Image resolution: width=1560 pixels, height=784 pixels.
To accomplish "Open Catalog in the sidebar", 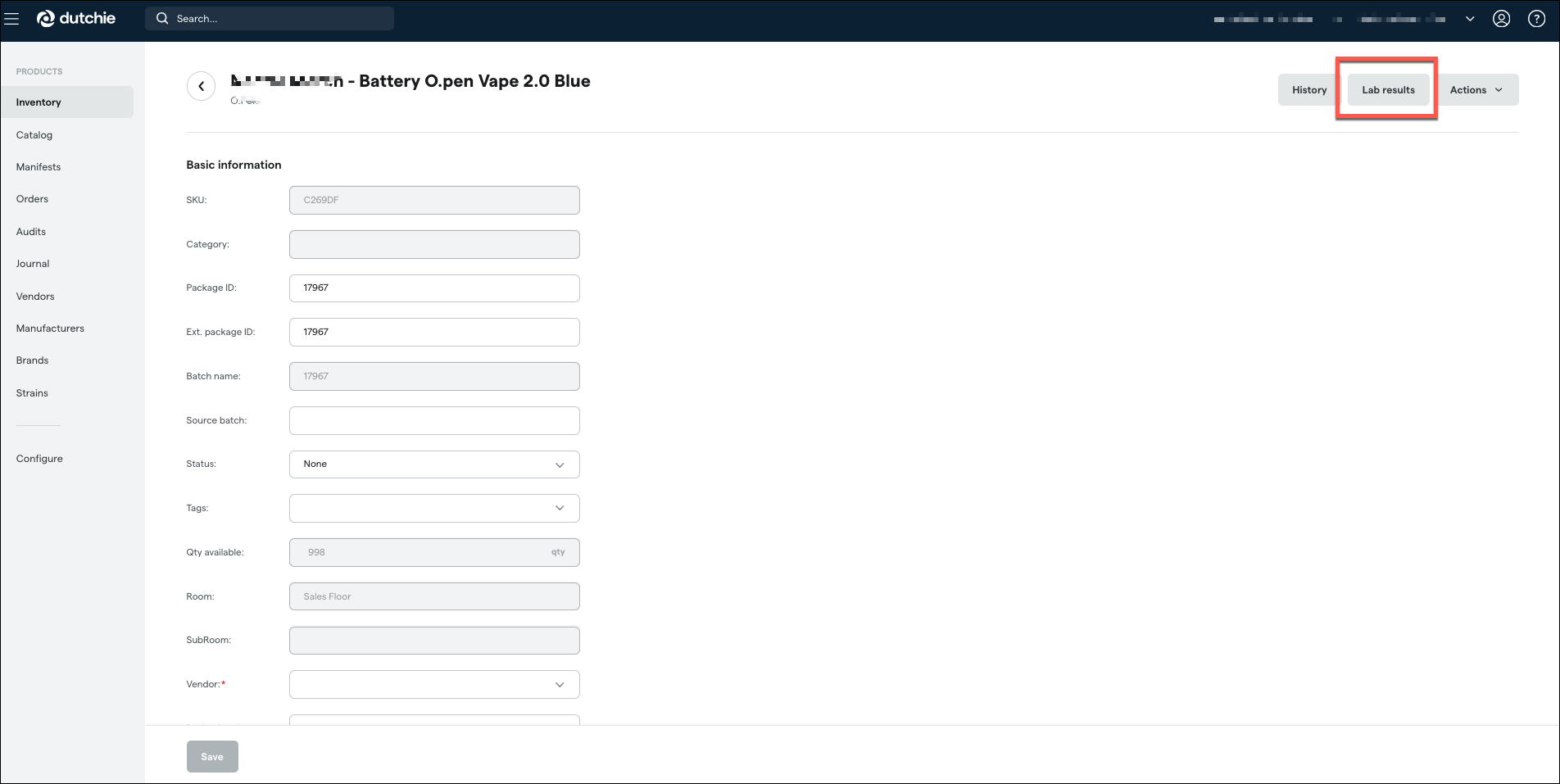I will tap(34, 135).
